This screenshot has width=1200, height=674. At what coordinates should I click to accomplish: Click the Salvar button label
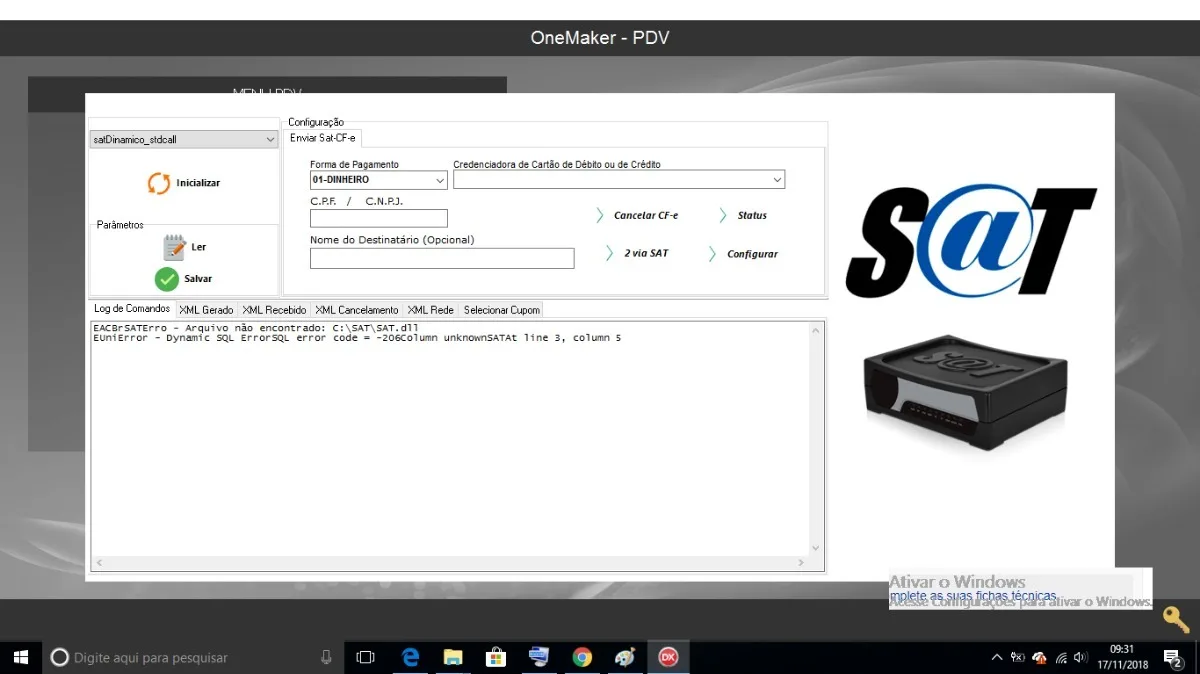coord(198,279)
